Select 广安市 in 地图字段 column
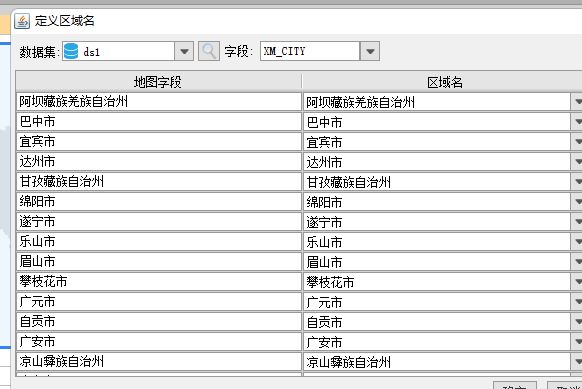Viewport: 582px width, 389px height. [x=159, y=342]
